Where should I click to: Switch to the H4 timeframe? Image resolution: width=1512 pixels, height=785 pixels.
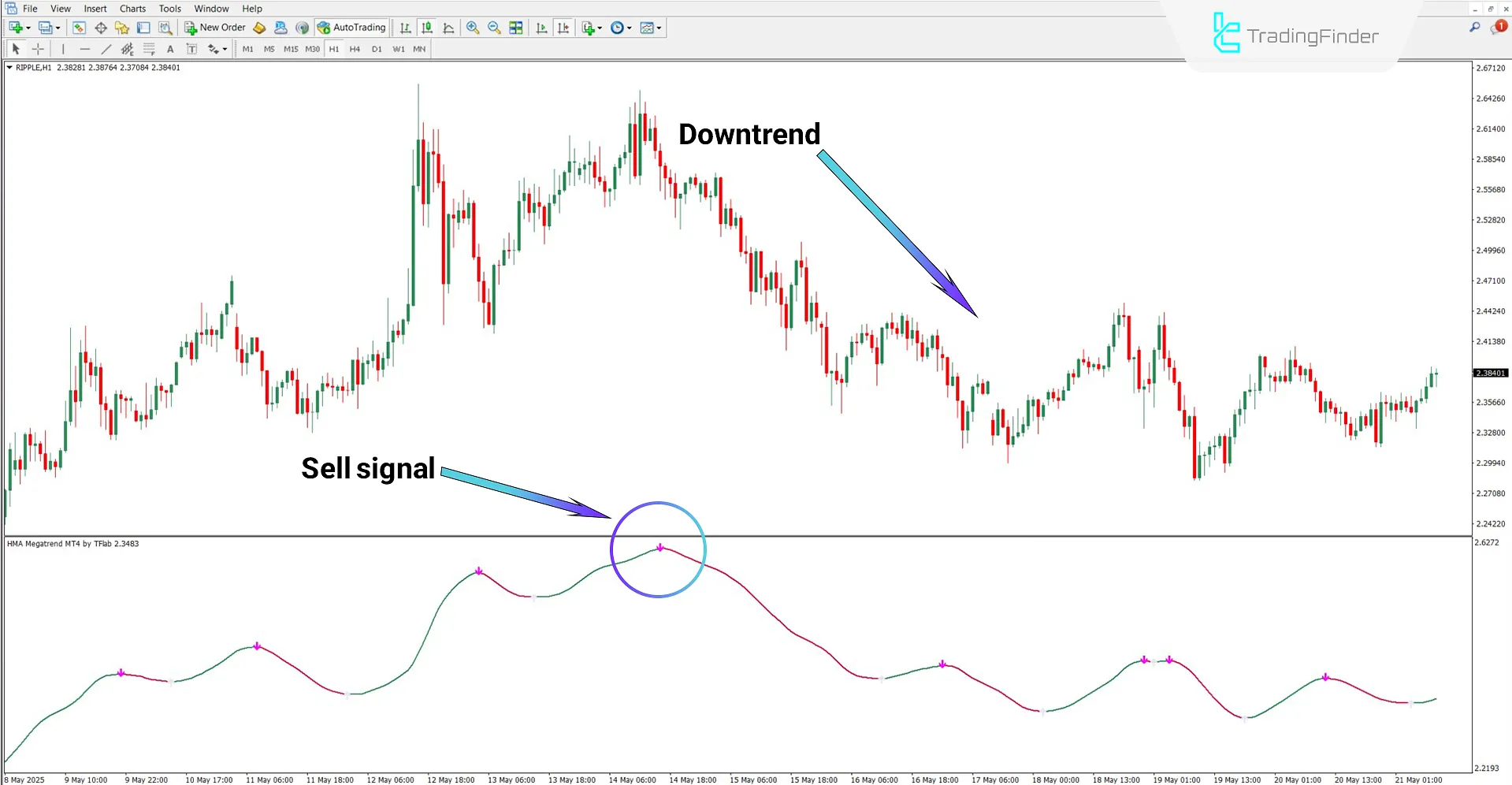[355, 48]
